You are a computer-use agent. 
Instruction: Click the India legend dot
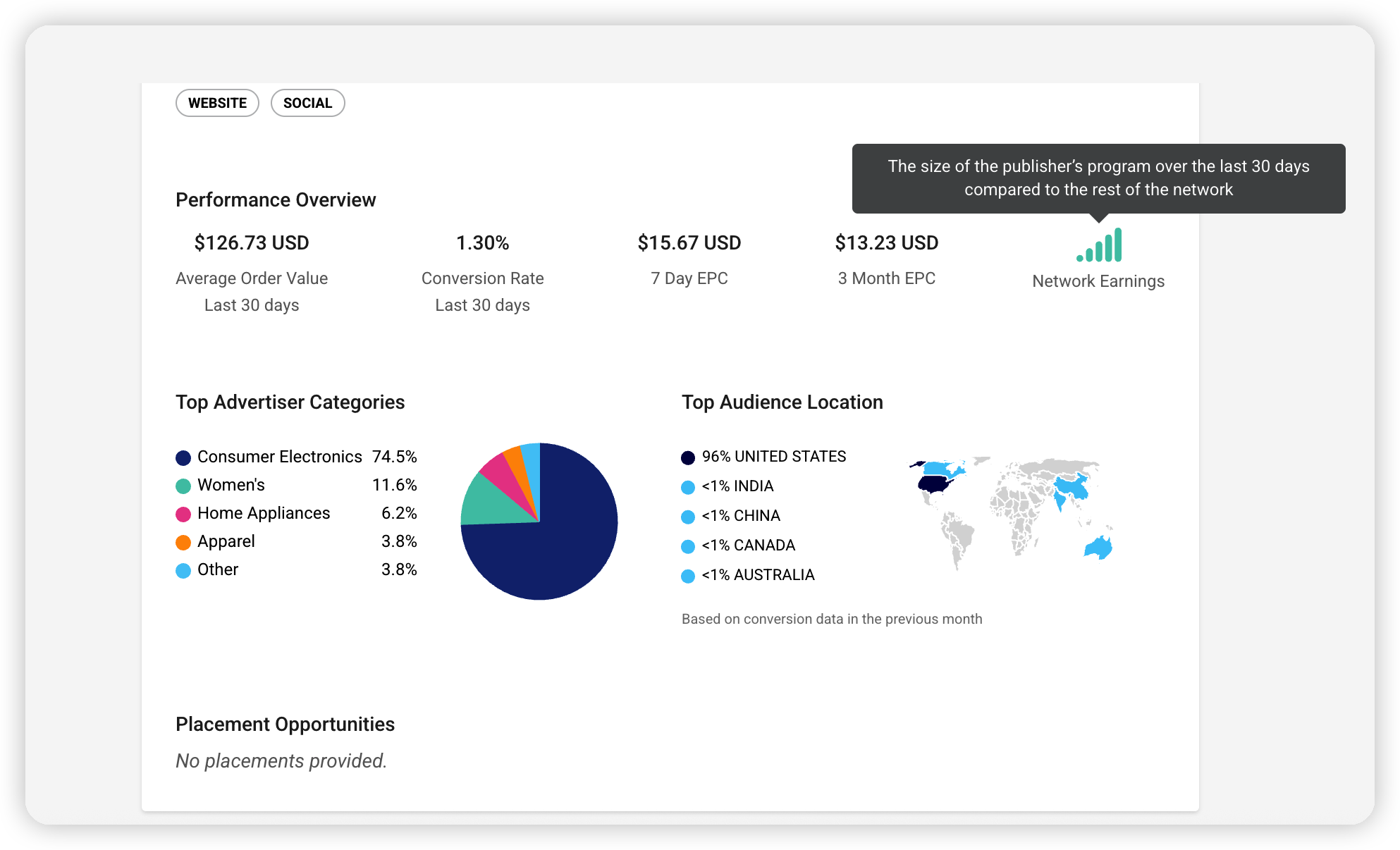688,488
